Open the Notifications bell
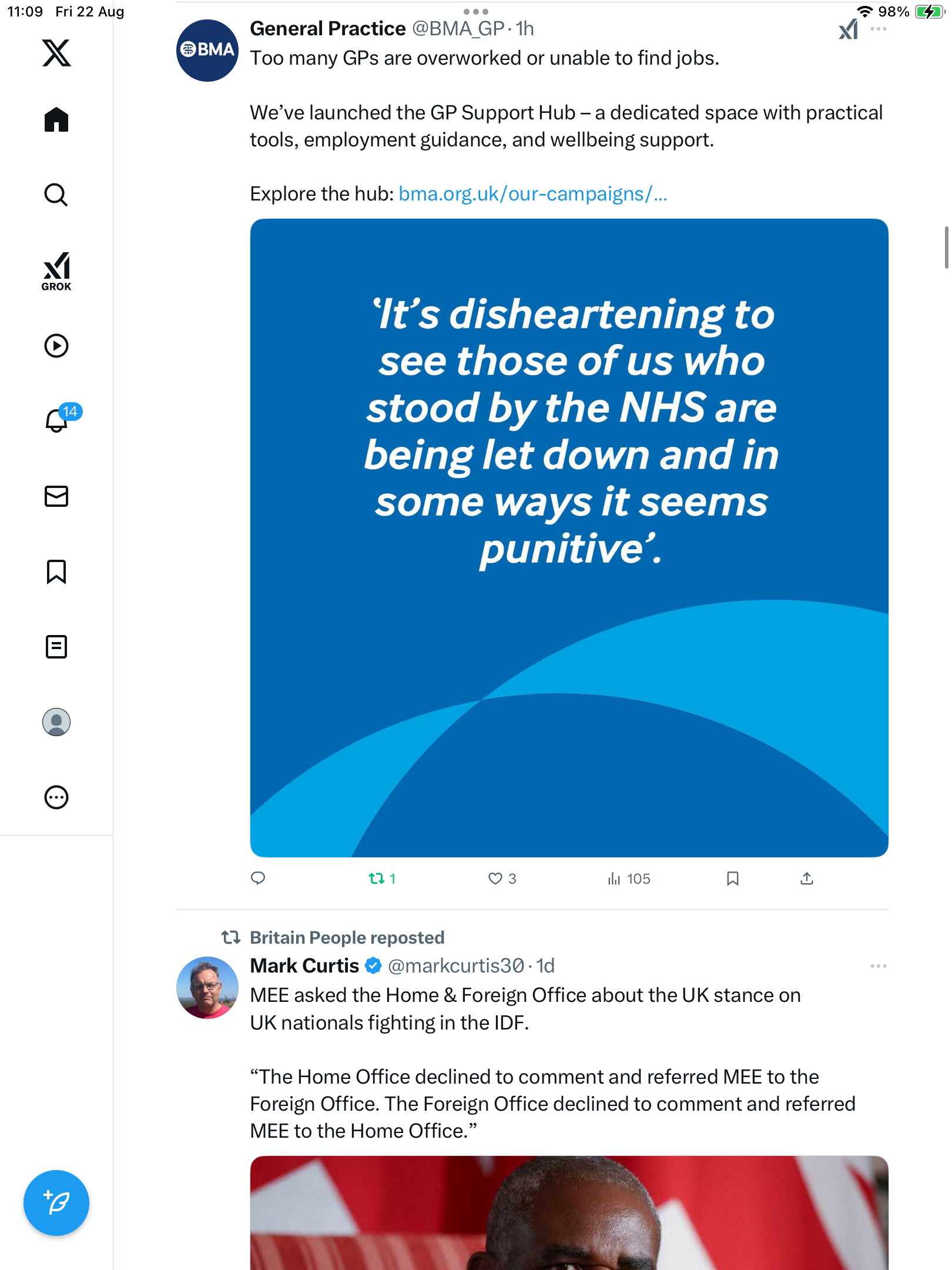952x1270 pixels. (56, 421)
